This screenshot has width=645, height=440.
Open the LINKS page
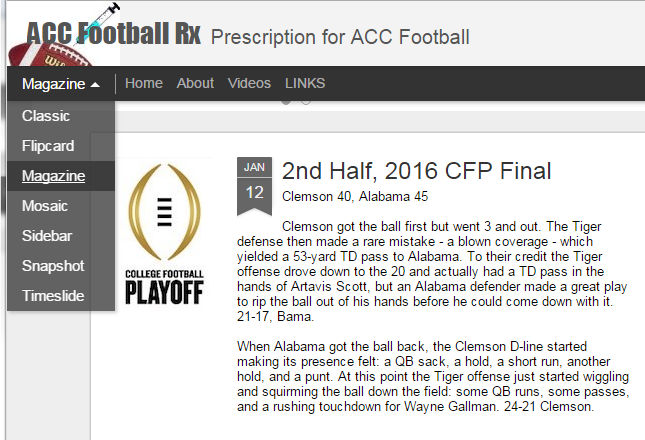(x=305, y=84)
